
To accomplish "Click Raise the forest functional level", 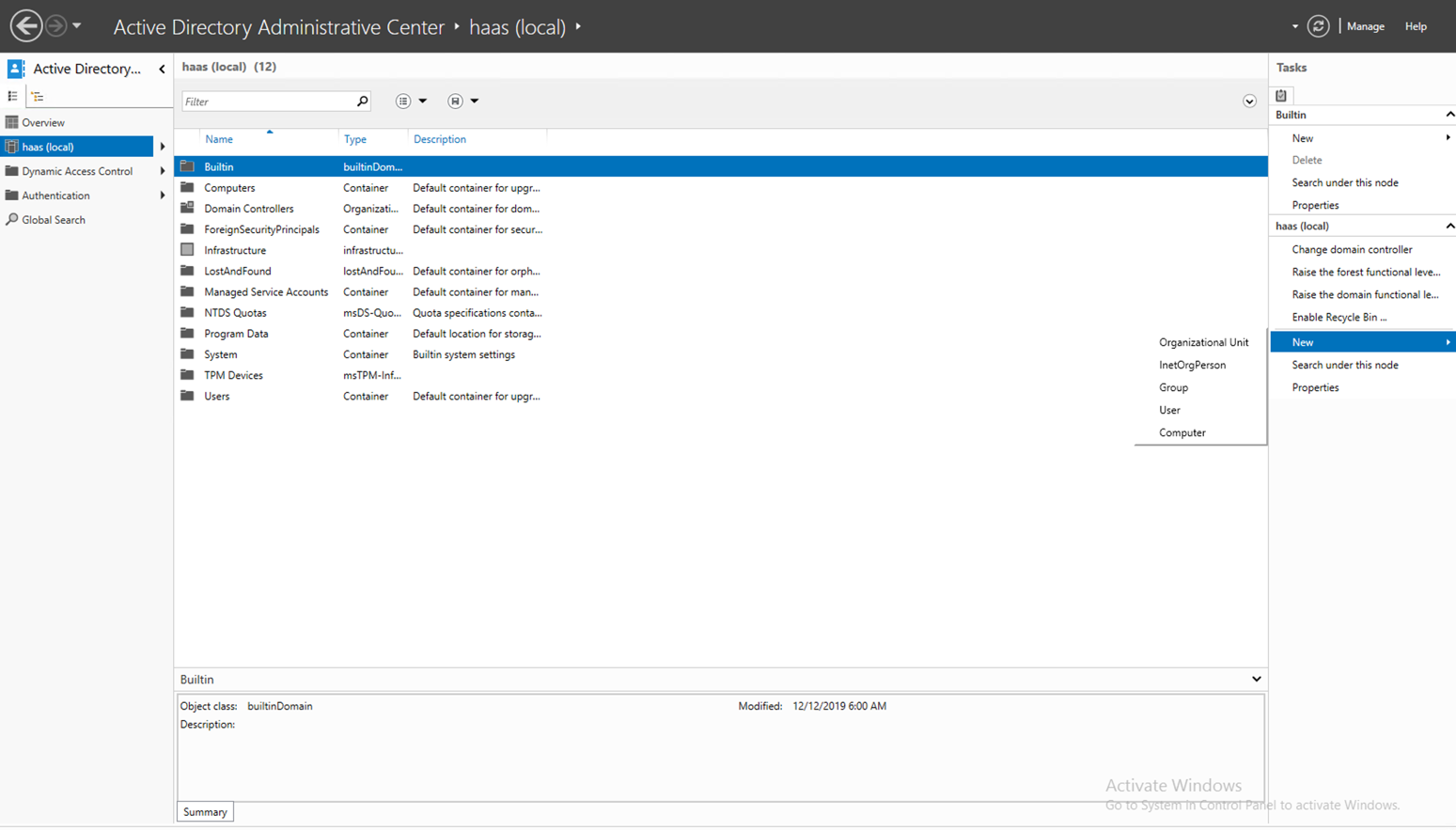I will [x=1366, y=272].
